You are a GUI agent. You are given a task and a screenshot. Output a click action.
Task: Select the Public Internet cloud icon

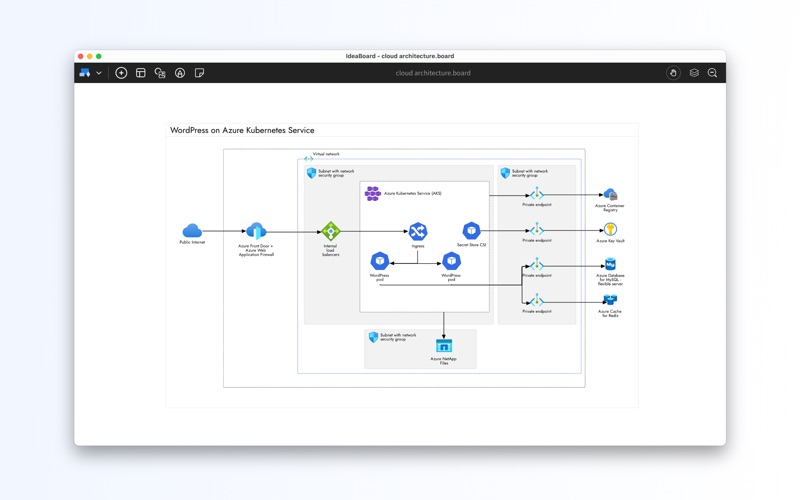click(x=192, y=231)
